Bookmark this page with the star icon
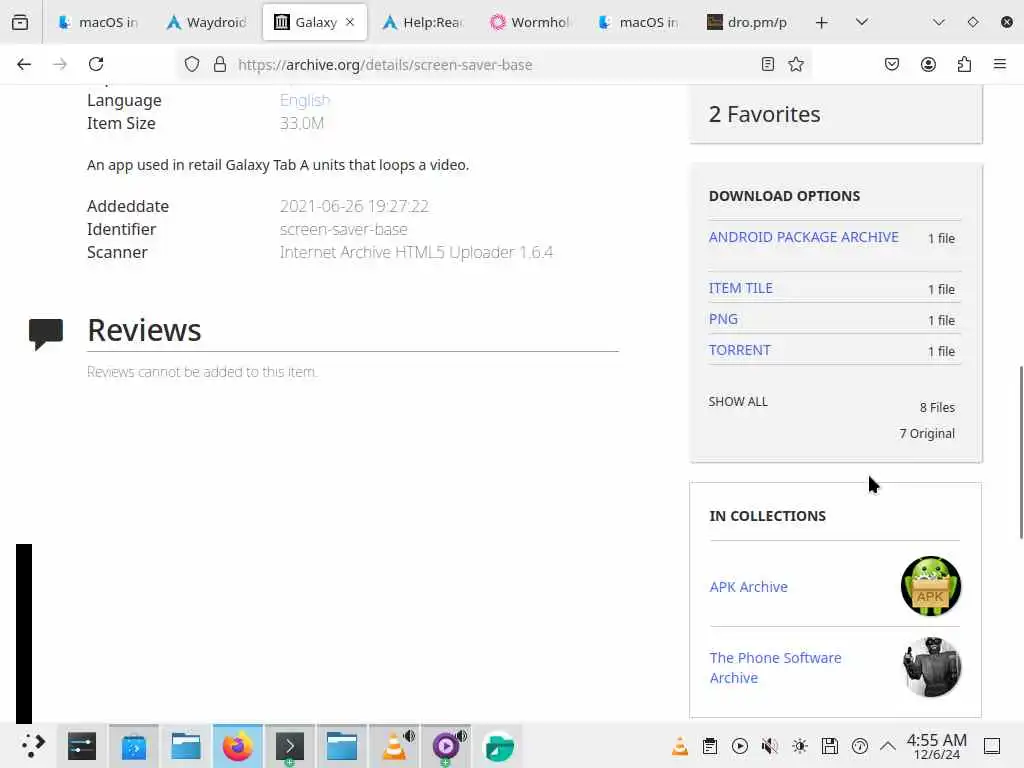The width and height of the screenshot is (1024, 768). (795, 64)
